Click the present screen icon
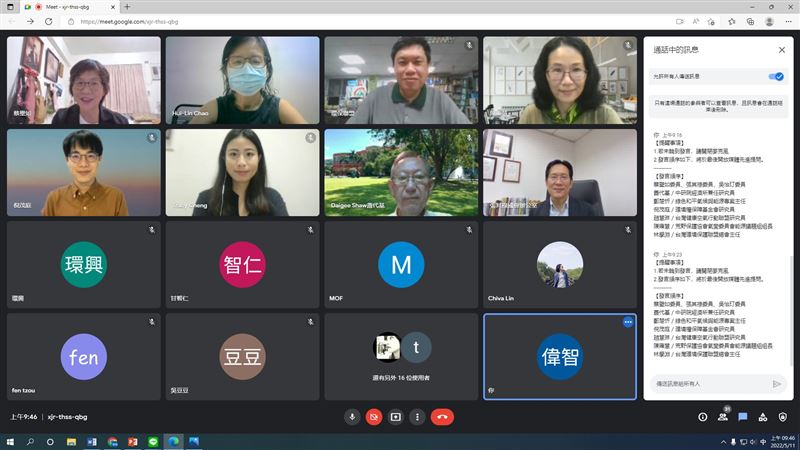 tap(395, 417)
